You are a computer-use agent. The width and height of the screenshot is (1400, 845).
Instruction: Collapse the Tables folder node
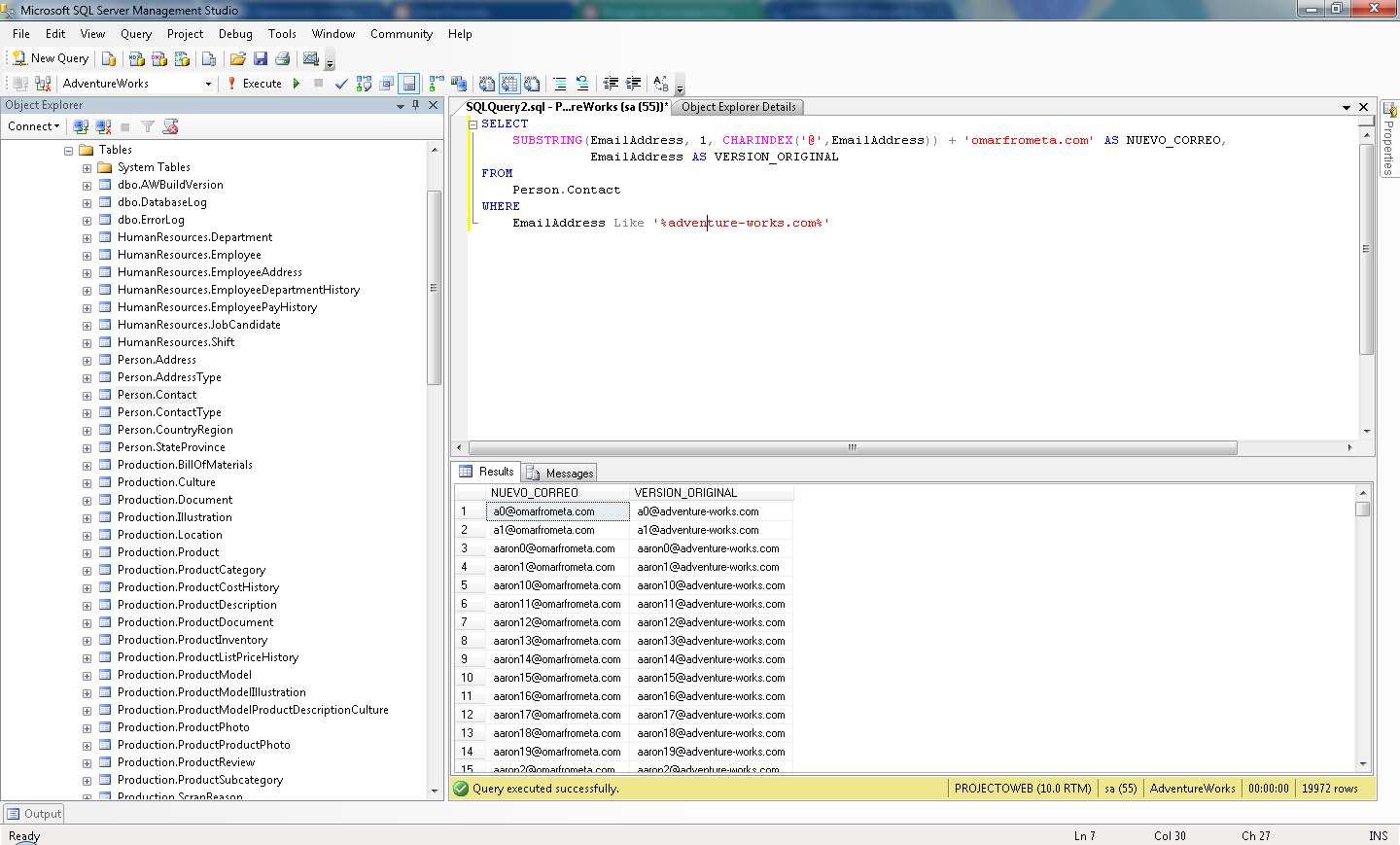point(69,151)
